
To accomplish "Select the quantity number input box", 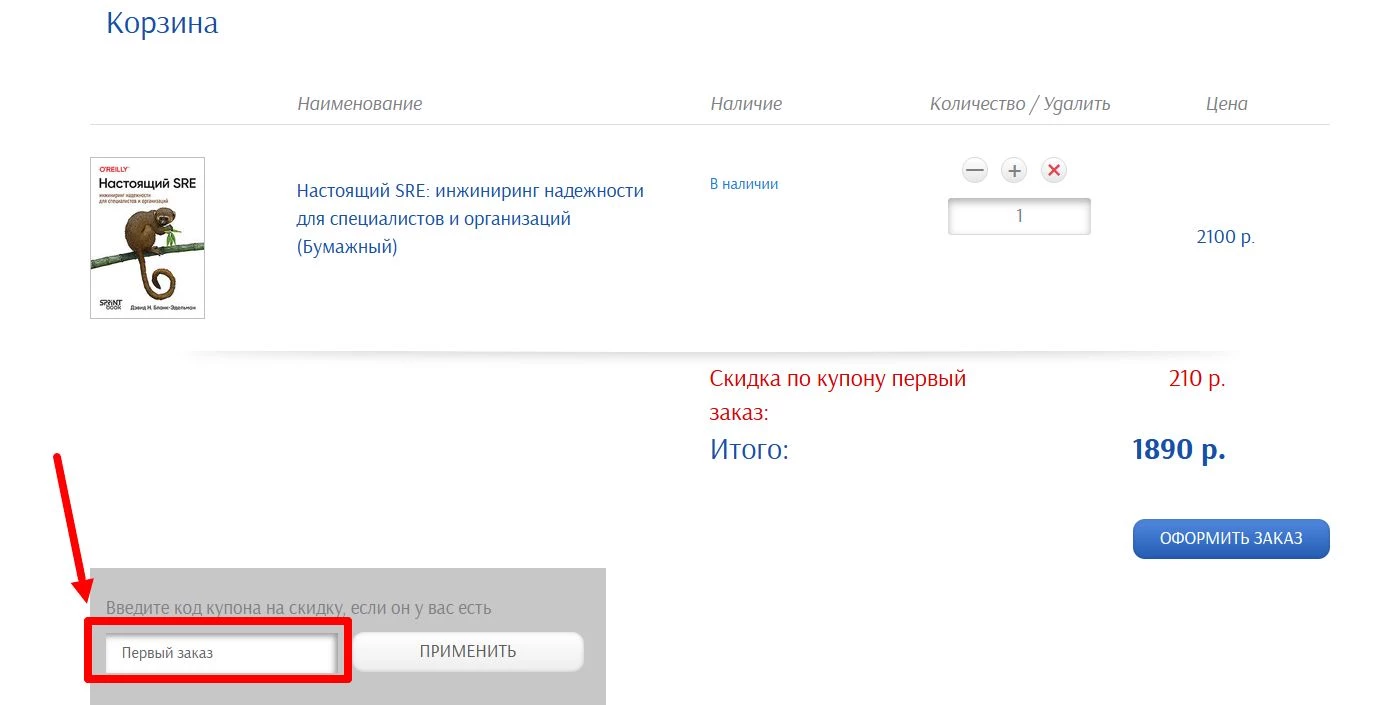I will click(x=1019, y=215).
